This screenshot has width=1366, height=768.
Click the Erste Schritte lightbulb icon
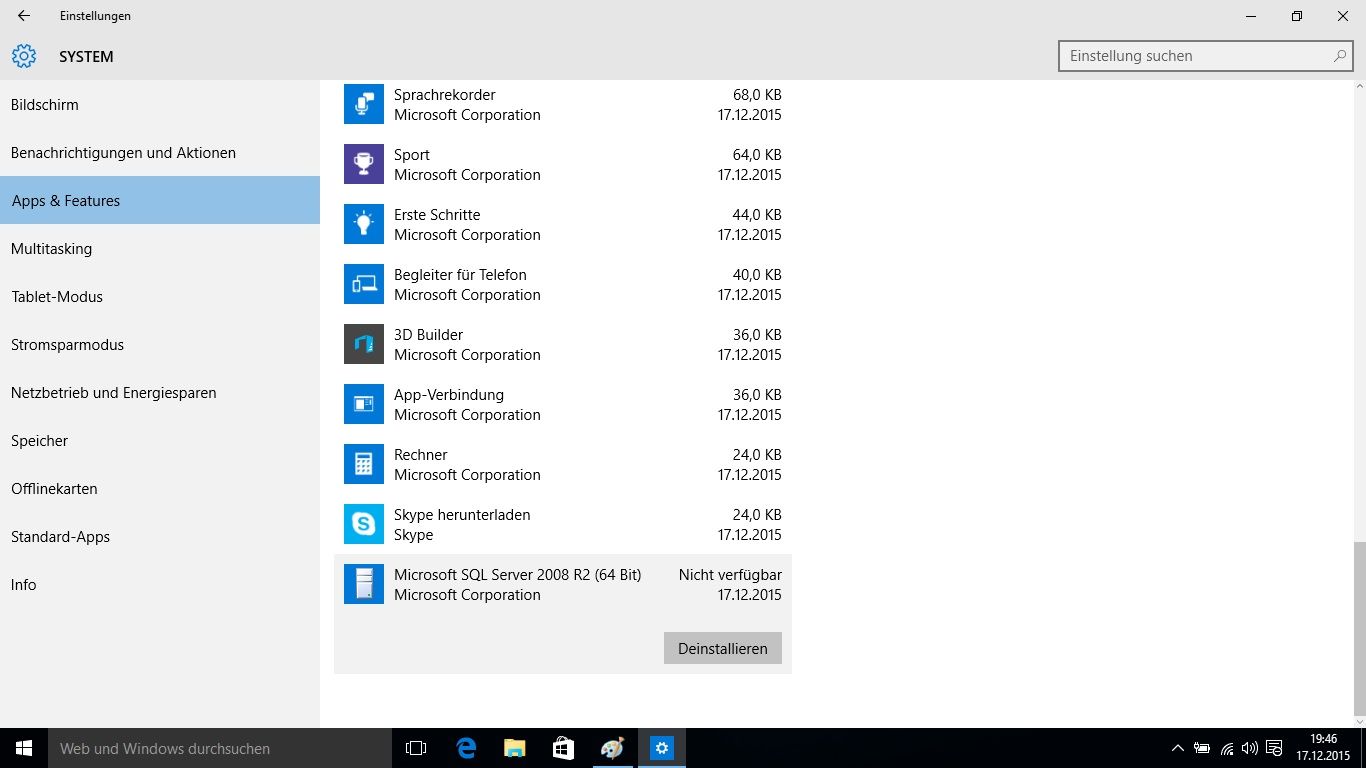(x=364, y=224)
